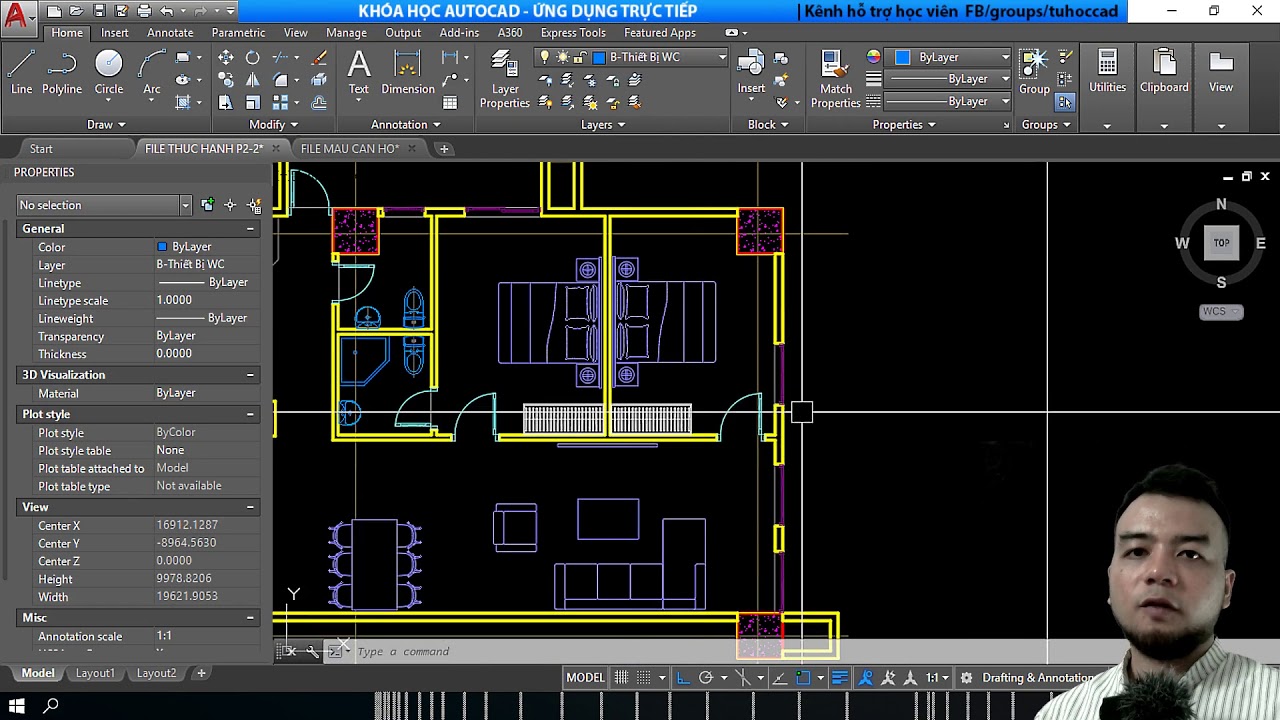Collapse the General properties section
This screenshot has height=720, width=1280.
(250, 229)
